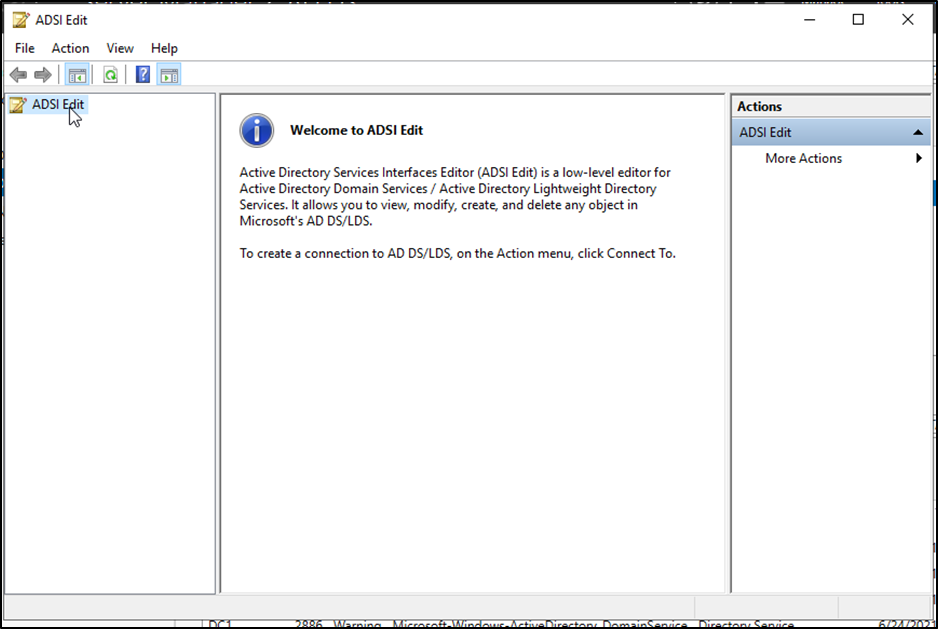Minimize the ADSI Edit window

point(808,20)
